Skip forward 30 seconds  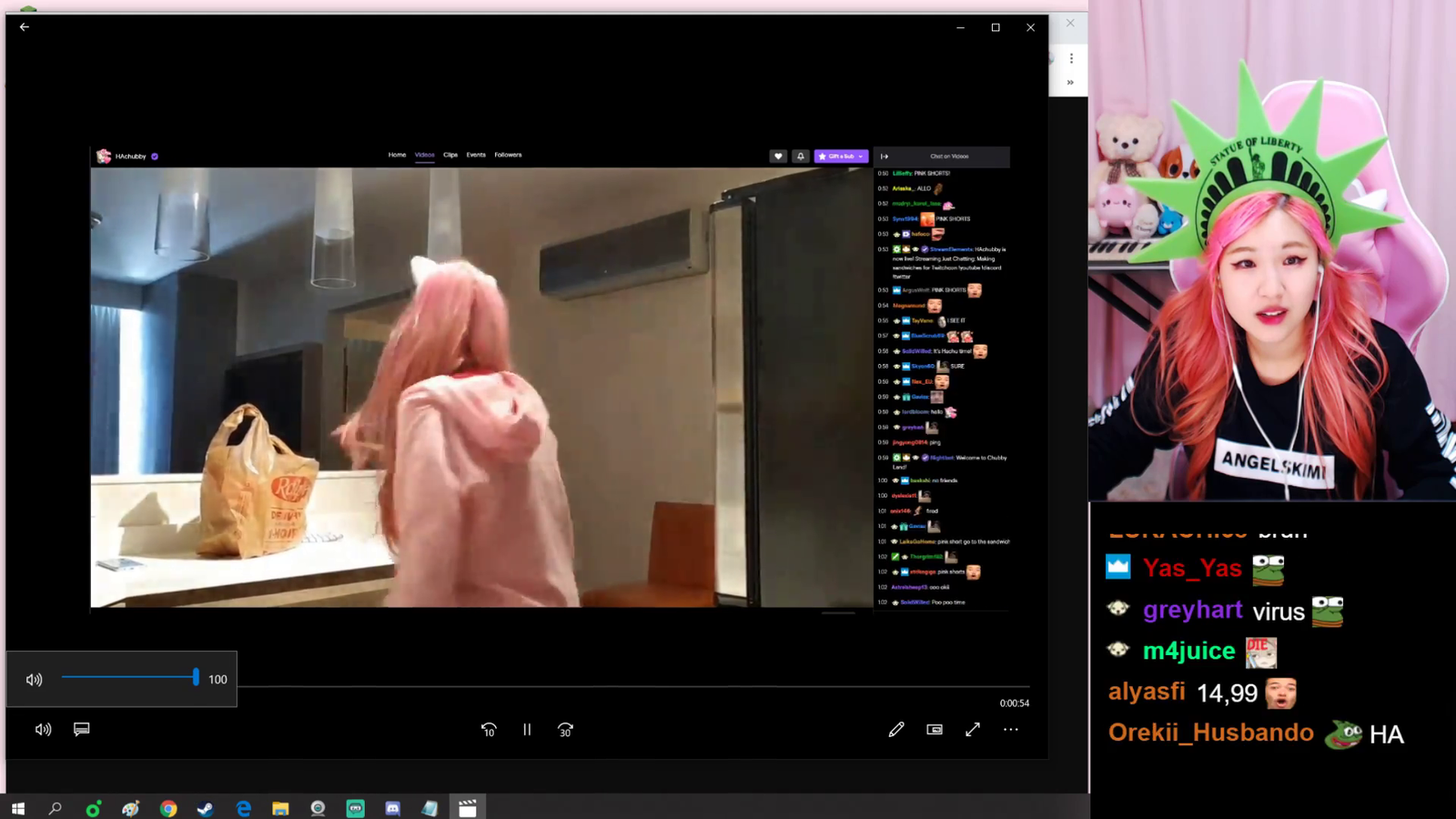coord(565,730)
